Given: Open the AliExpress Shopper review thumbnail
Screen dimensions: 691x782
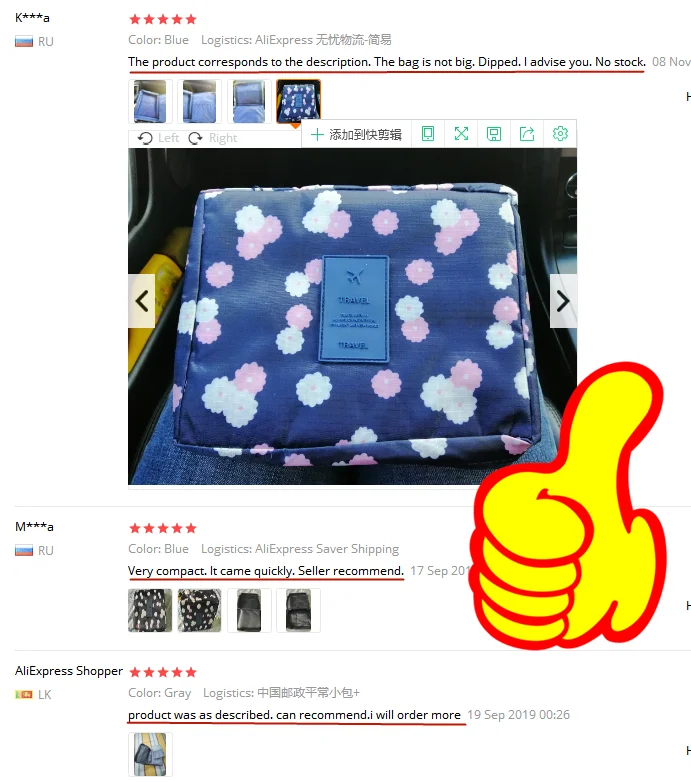Looking at the screenshot, I should coord(150,754).
